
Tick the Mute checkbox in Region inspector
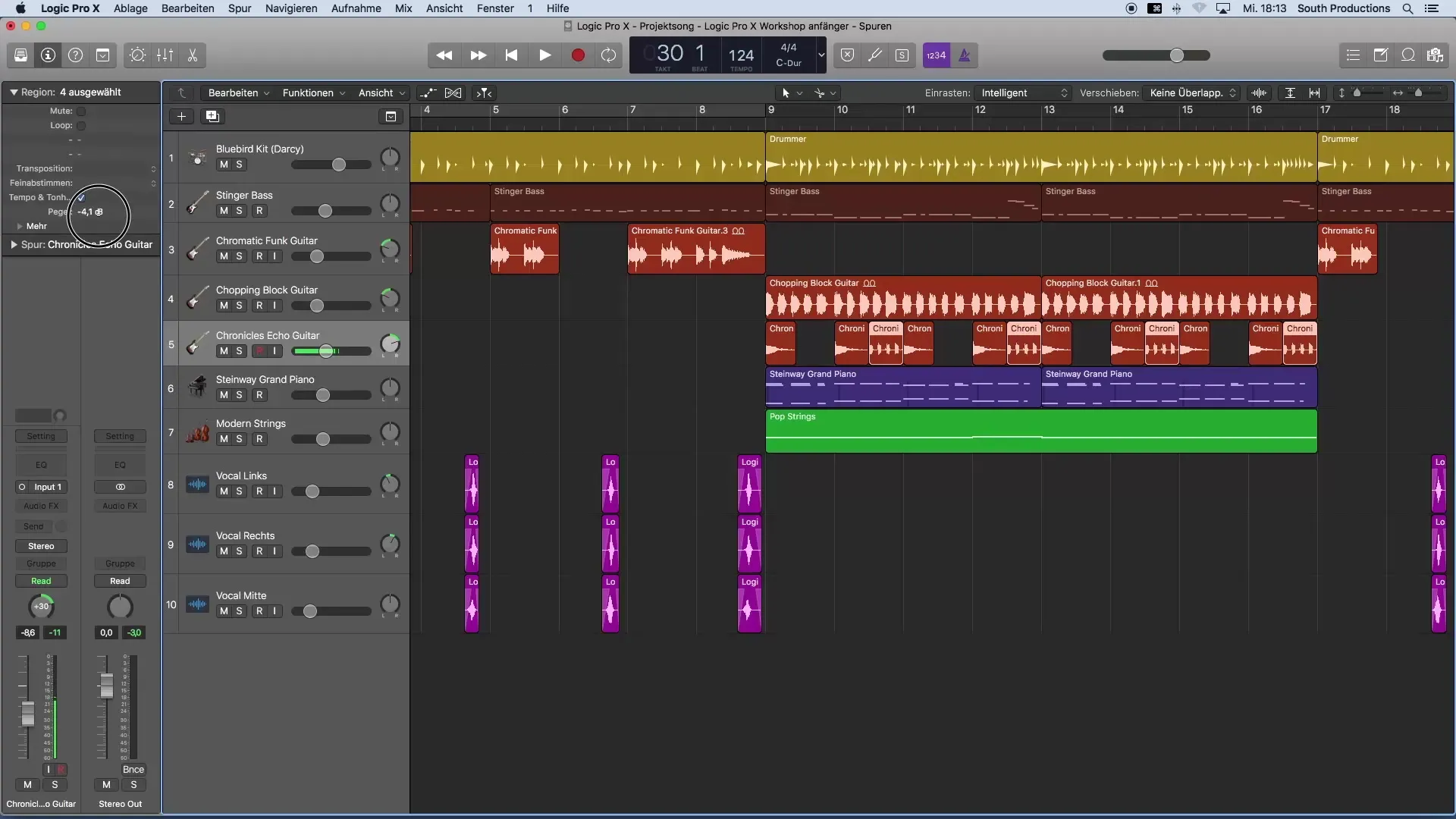(81, 111)
